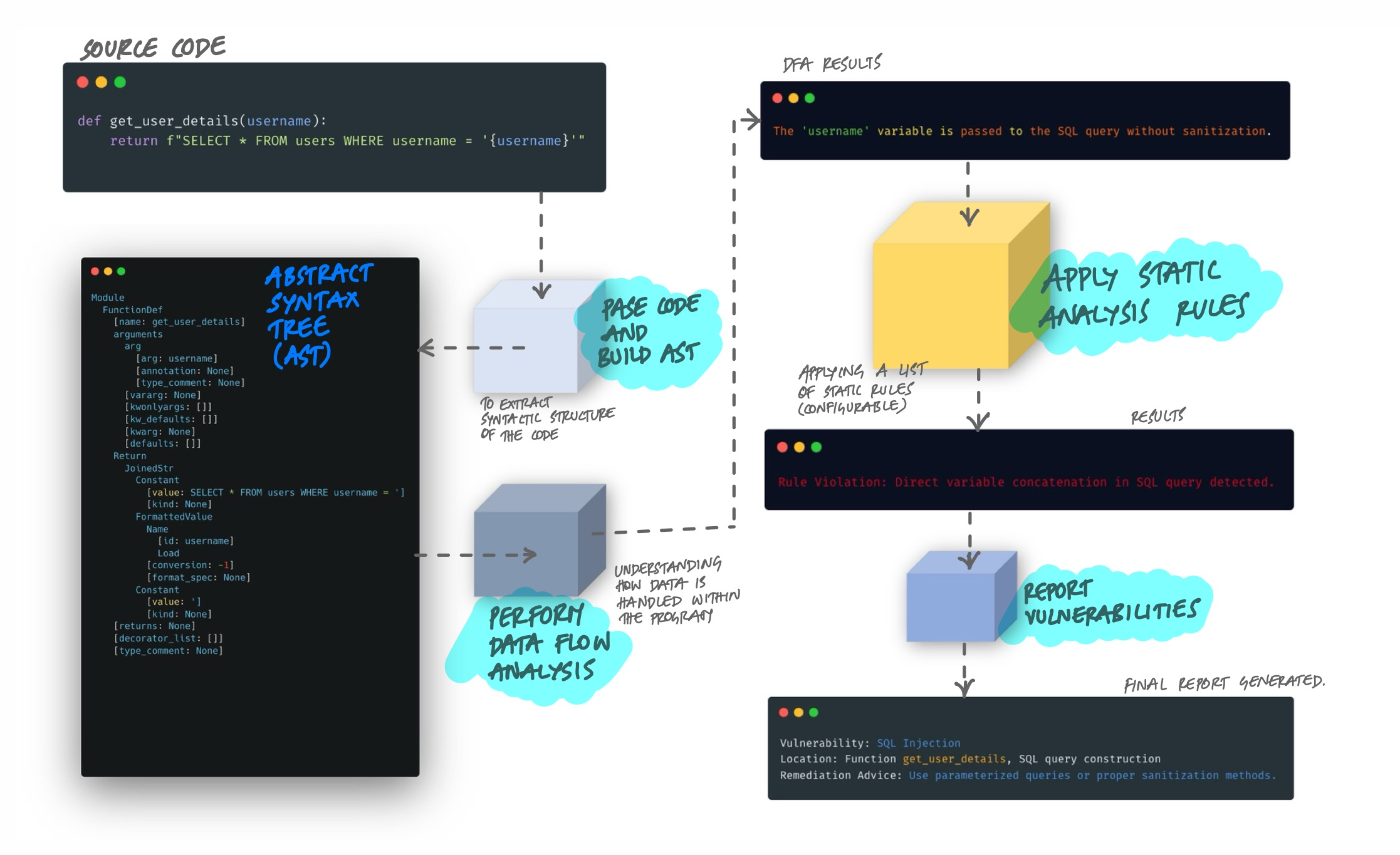Click the red dot on the DFA Results window
The image size is (1400, 855).
pos(778,98)
